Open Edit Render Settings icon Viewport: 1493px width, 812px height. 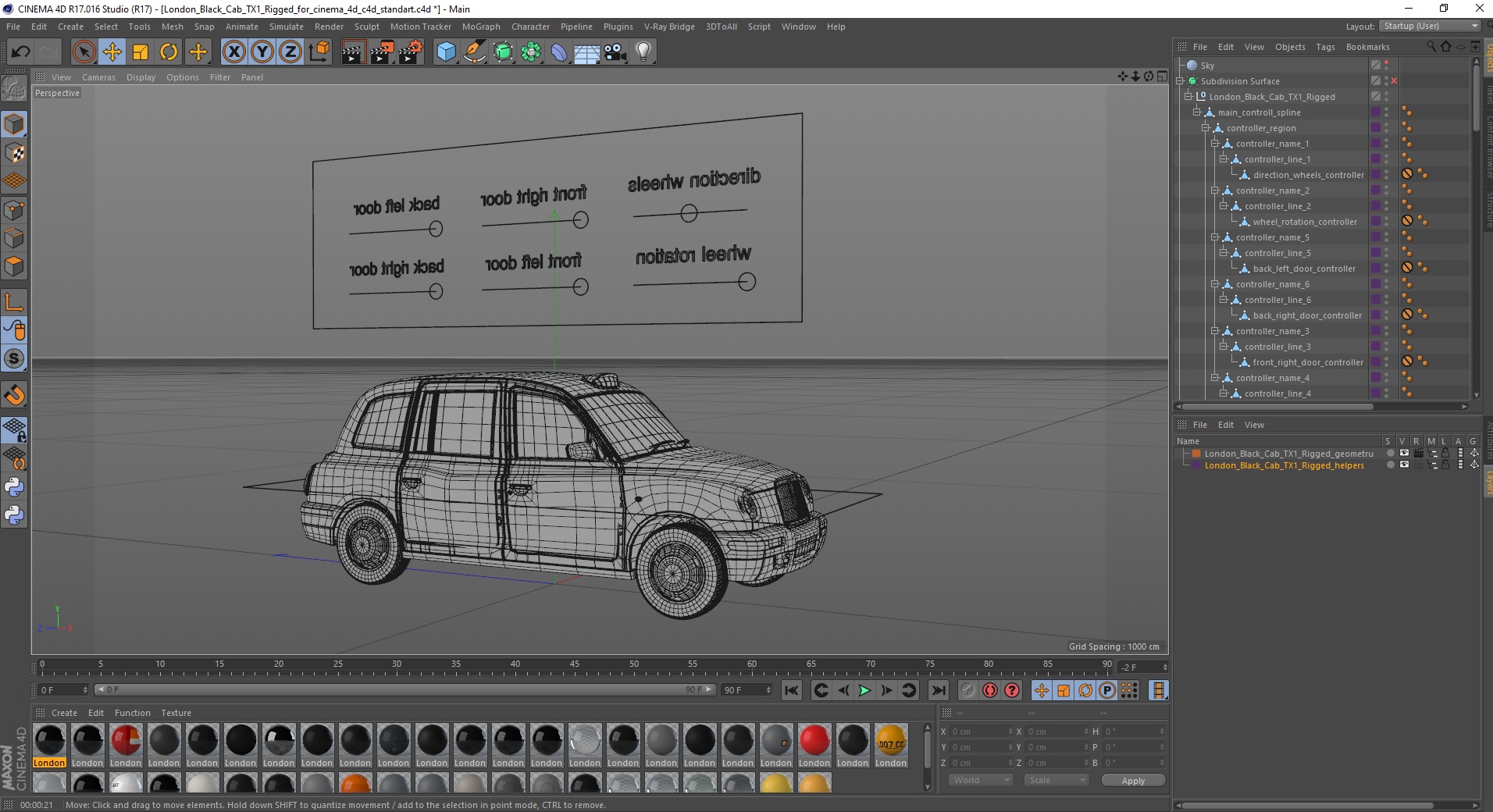point(411,52)
